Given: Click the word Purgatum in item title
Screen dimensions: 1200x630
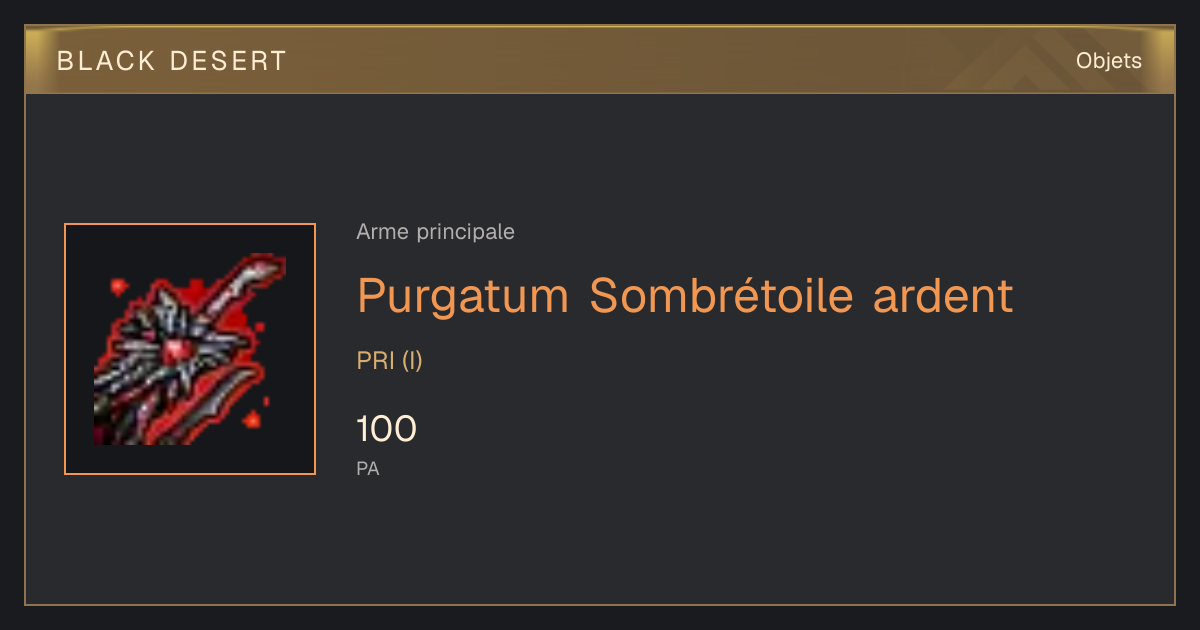Looking at the screenshot, I should [463, 296].
